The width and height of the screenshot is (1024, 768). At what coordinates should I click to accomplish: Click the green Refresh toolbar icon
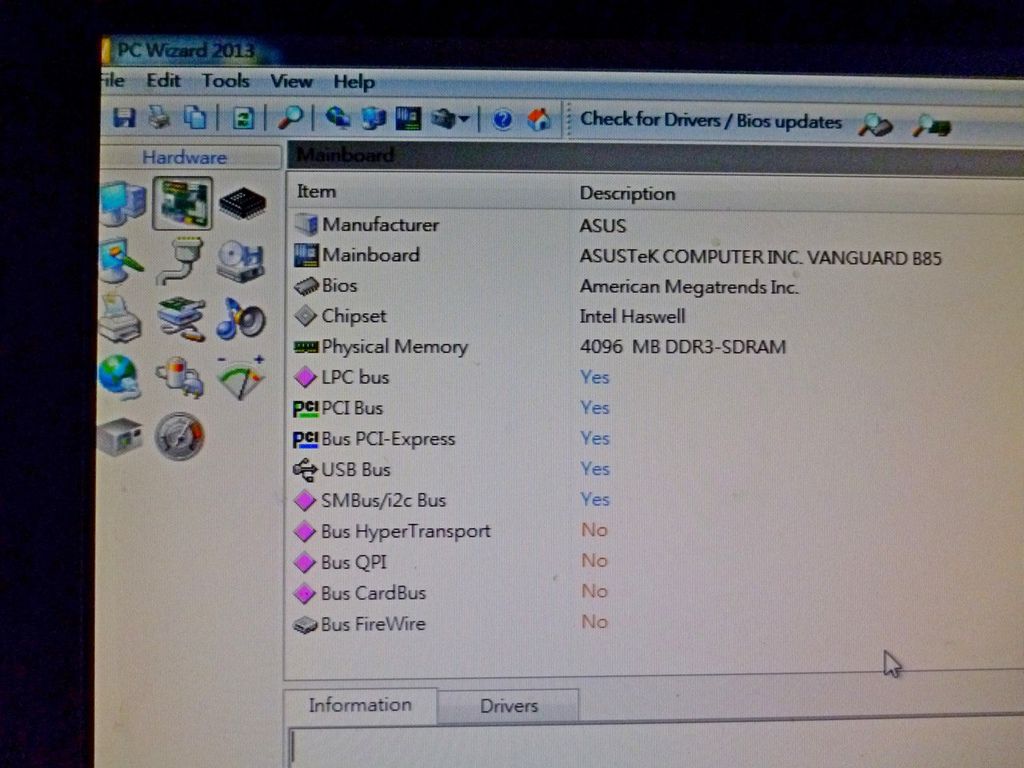(243, 119)
